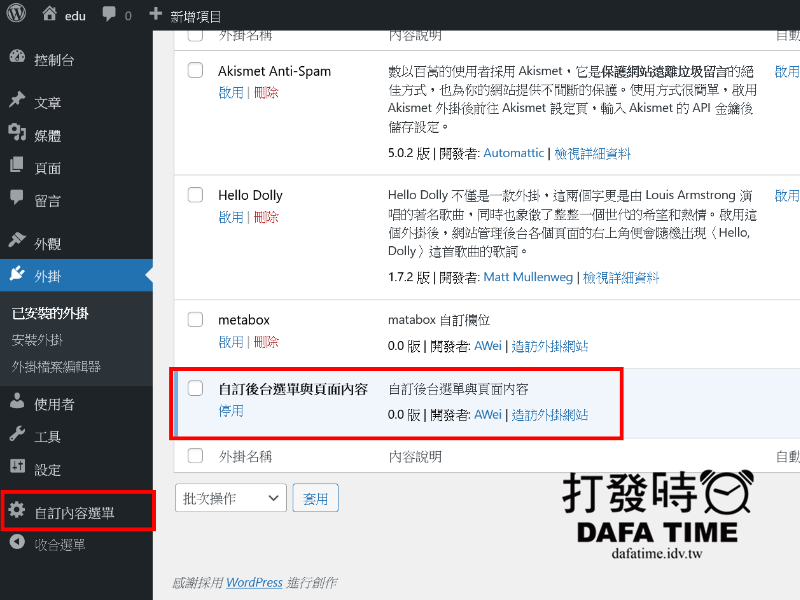Open the Matt Mullenweg developer link
Viewport: 800px width, 600px height.
click(x=528, y=277)
